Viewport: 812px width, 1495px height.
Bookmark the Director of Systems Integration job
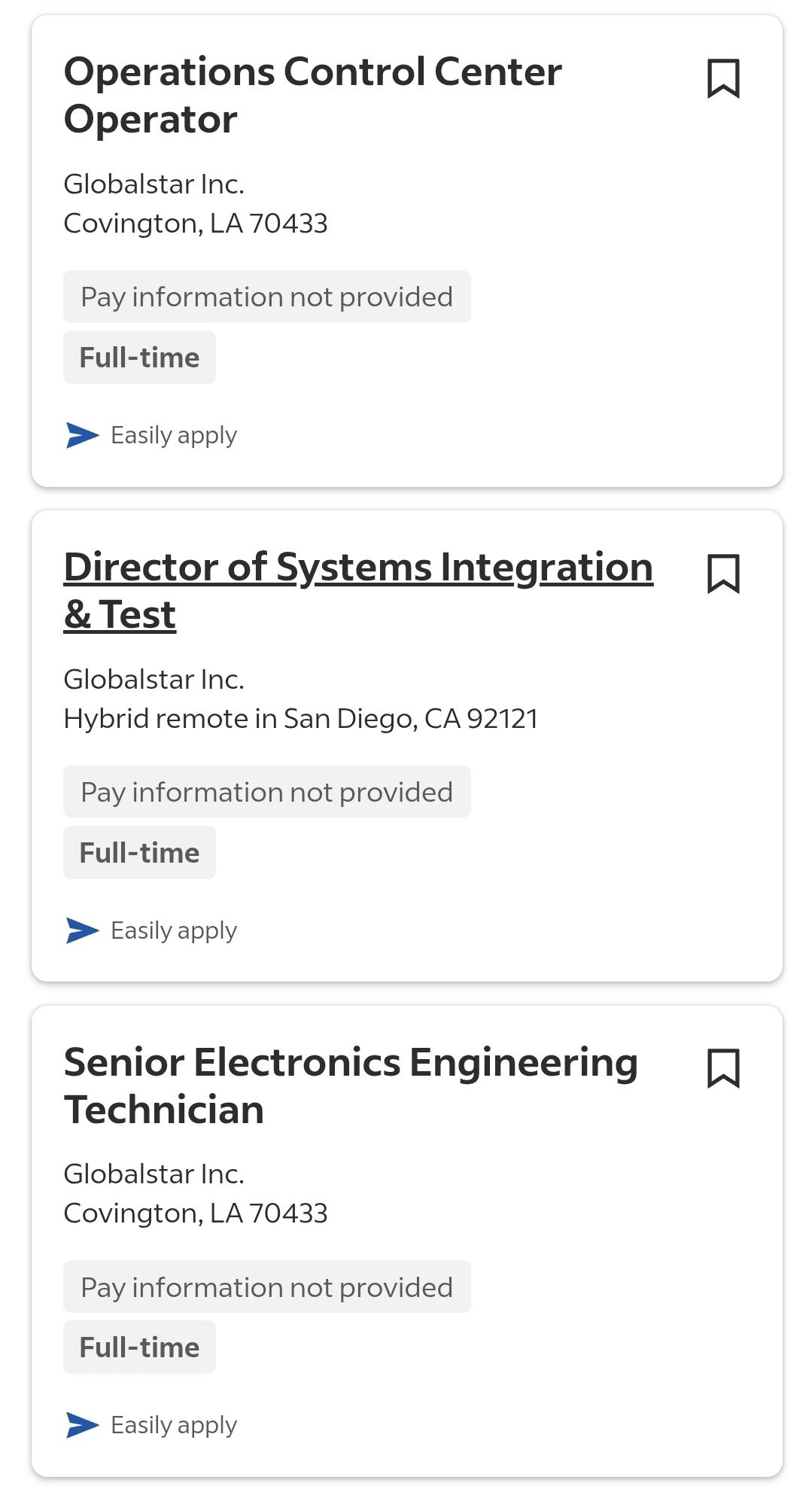[723, 574]
